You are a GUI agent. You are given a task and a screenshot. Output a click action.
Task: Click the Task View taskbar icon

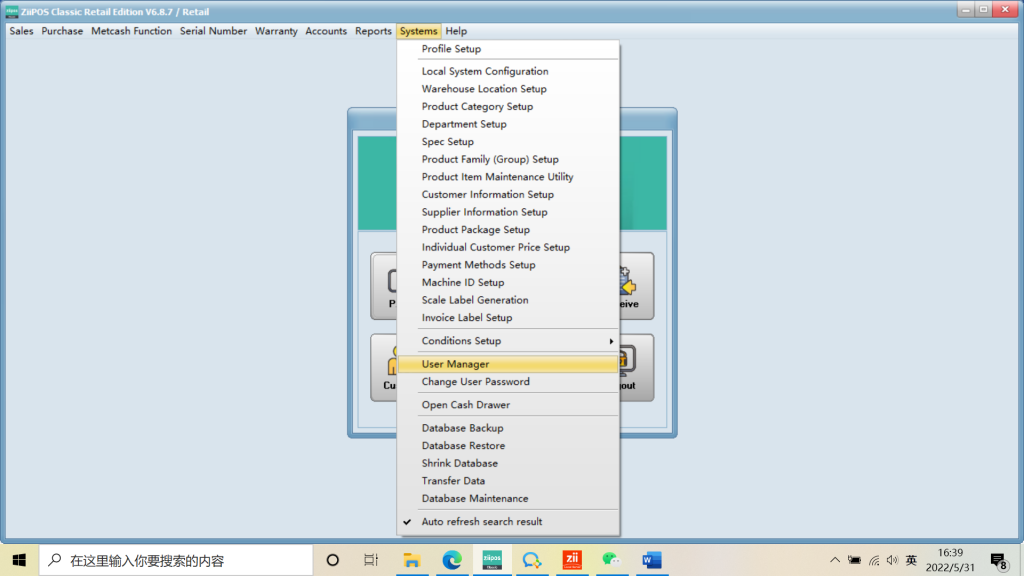(371, 560)
